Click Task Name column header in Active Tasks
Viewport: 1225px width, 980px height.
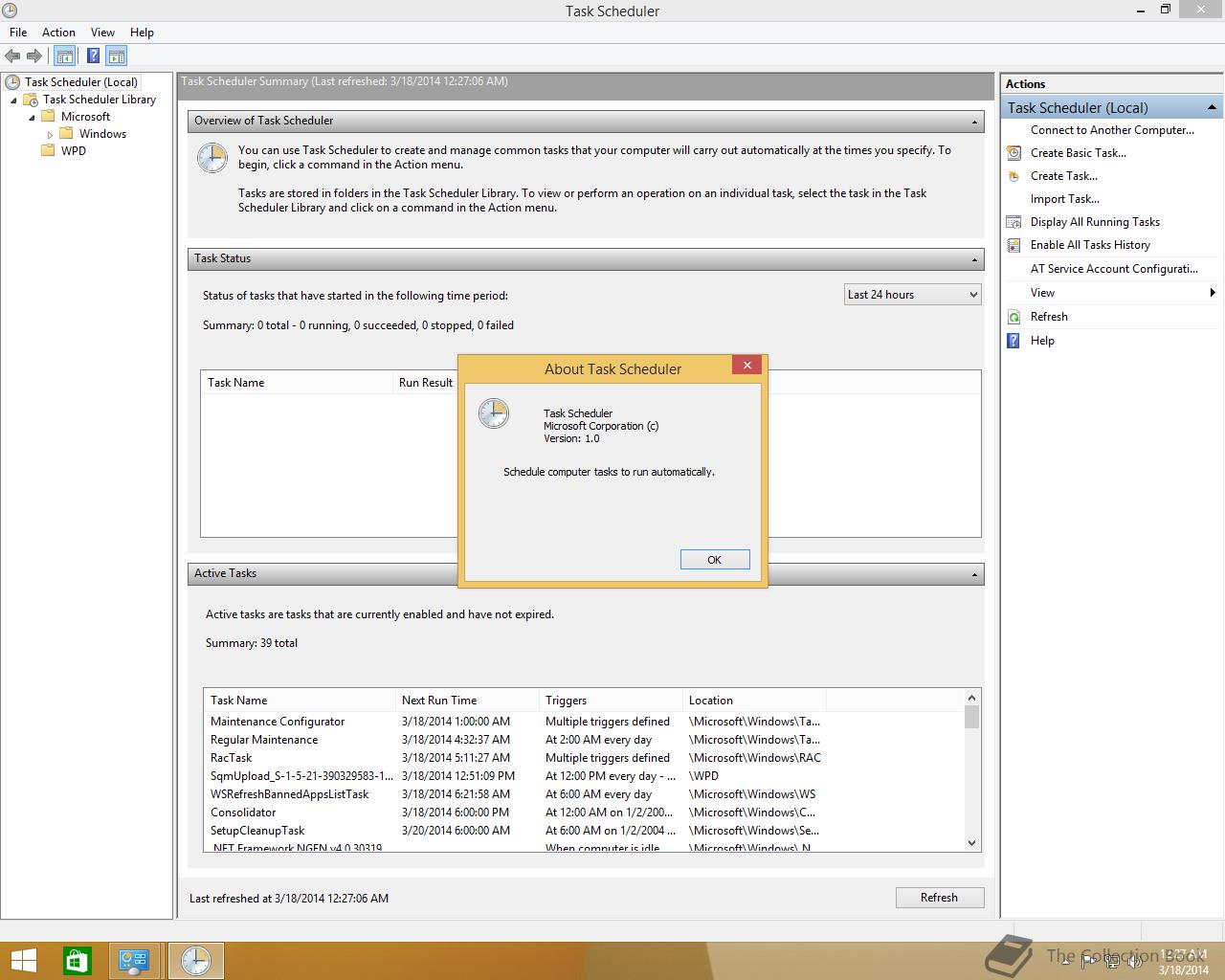click(x=300, y=701)
